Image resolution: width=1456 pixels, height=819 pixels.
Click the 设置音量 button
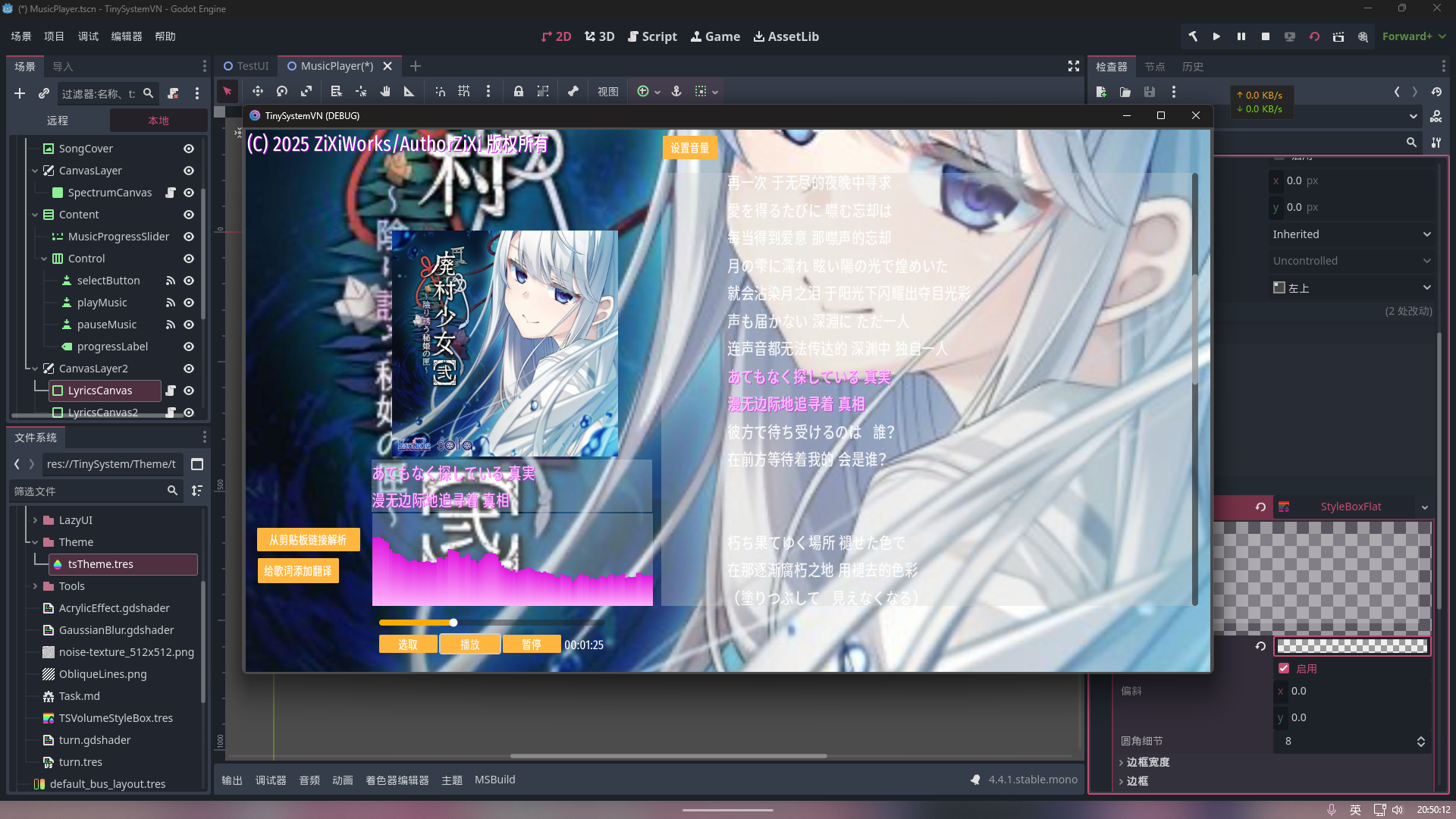tap(689, 148)
